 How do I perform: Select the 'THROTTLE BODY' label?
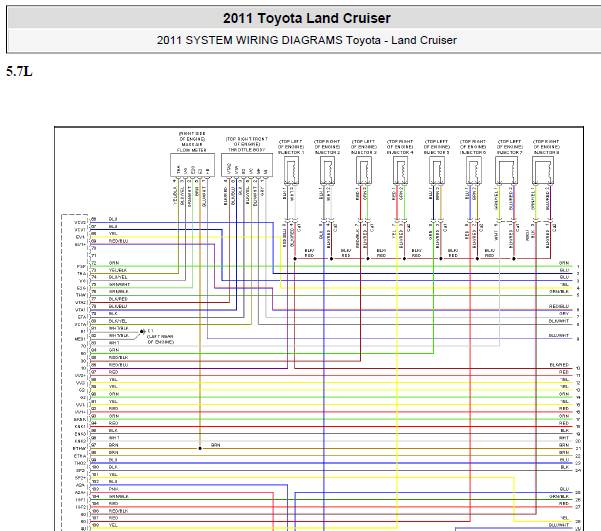coord(247,150)
